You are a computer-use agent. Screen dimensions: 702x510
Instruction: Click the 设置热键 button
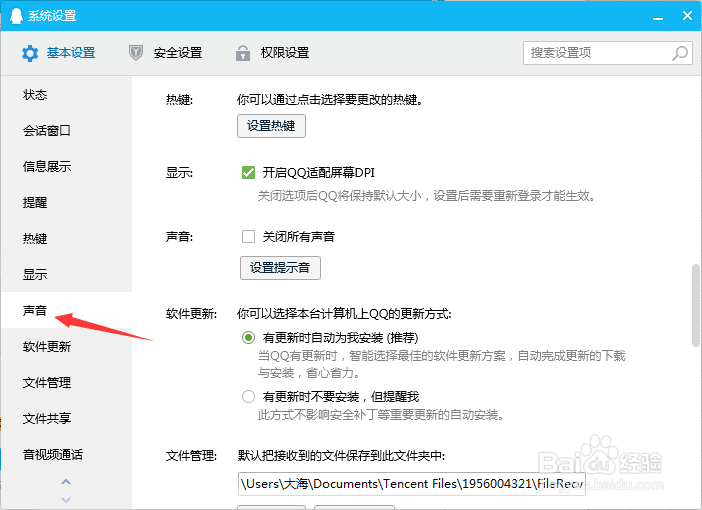(x=271, y=126)
